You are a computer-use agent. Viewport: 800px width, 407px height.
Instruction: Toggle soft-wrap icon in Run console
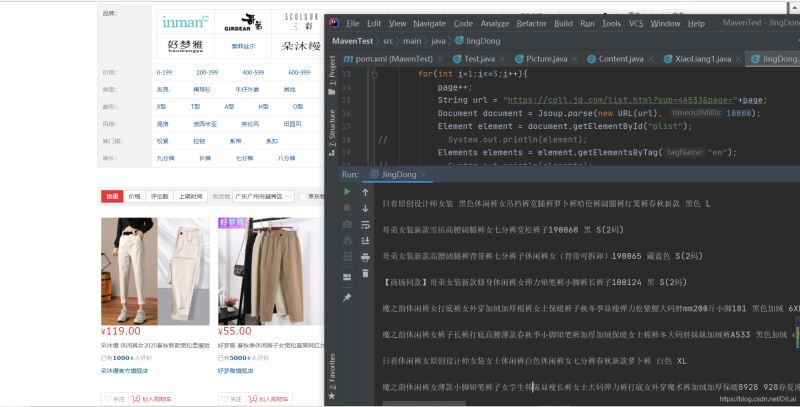[x=365, y=224]
